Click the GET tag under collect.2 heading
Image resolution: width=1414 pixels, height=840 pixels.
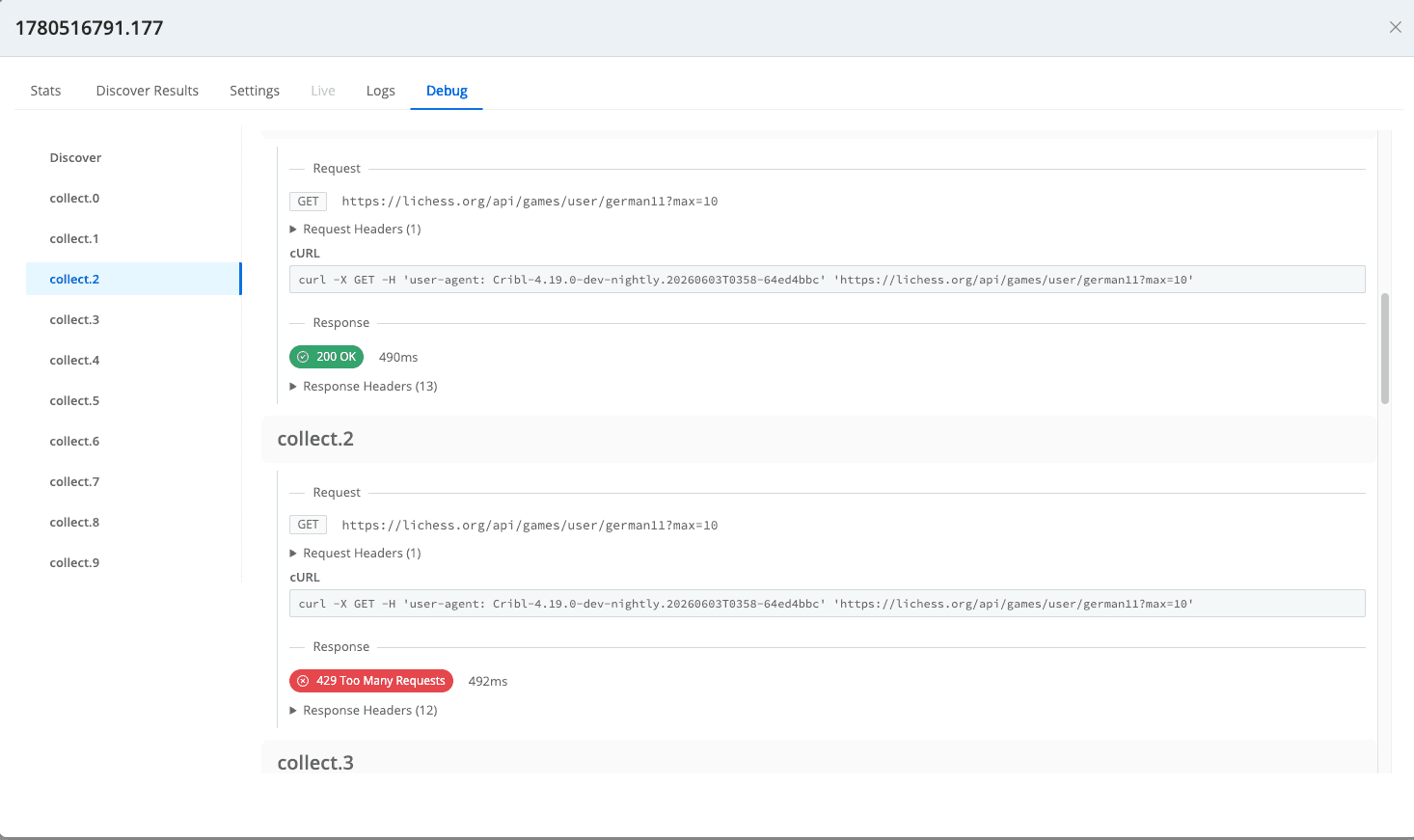click(x=308, y=525)
